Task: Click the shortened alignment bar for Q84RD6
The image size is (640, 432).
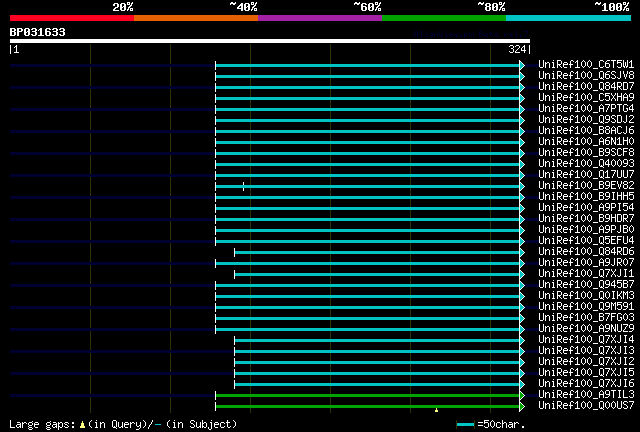Action: (377, 253)
